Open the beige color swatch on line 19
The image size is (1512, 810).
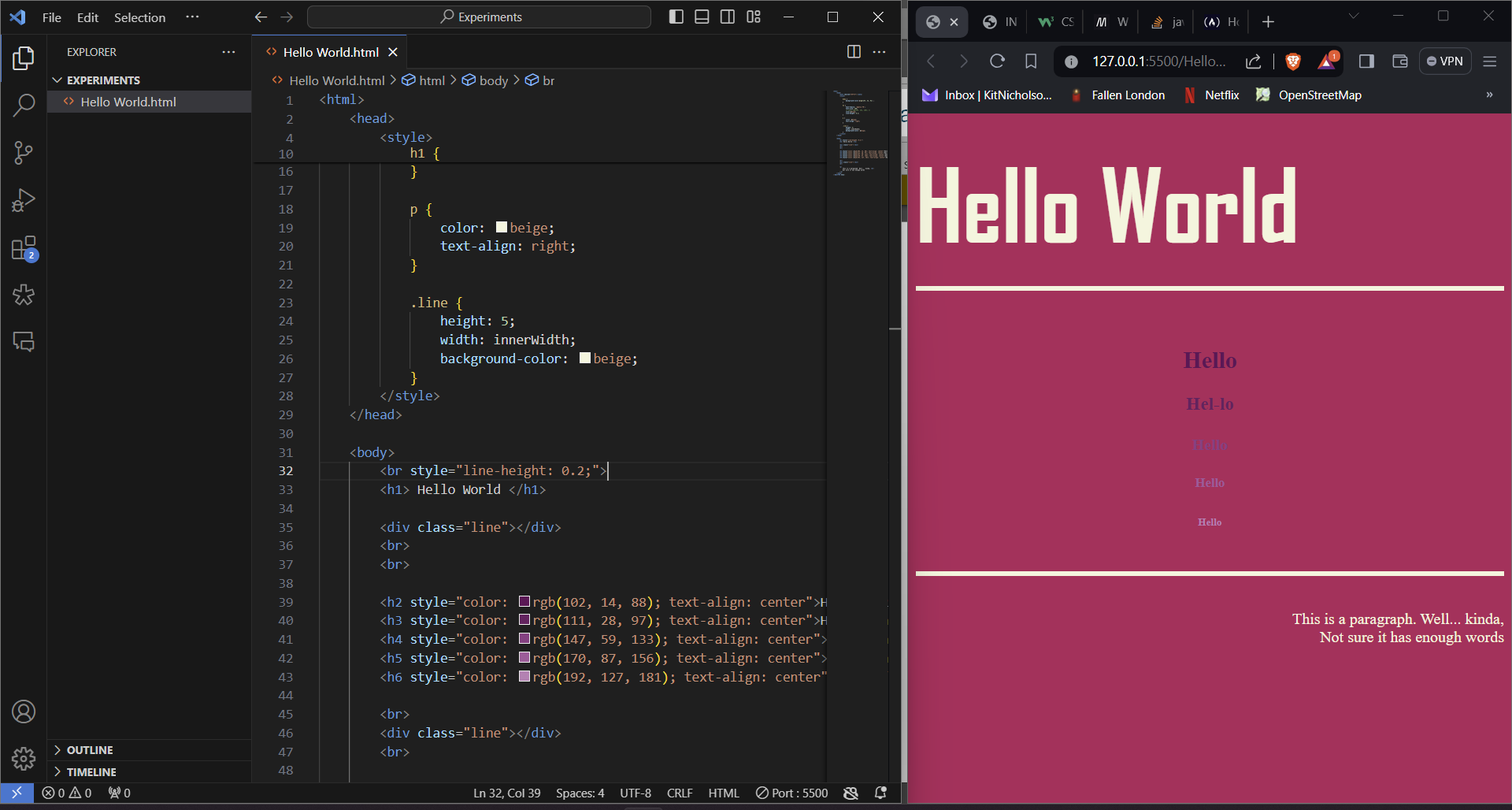tap(502, 227)
